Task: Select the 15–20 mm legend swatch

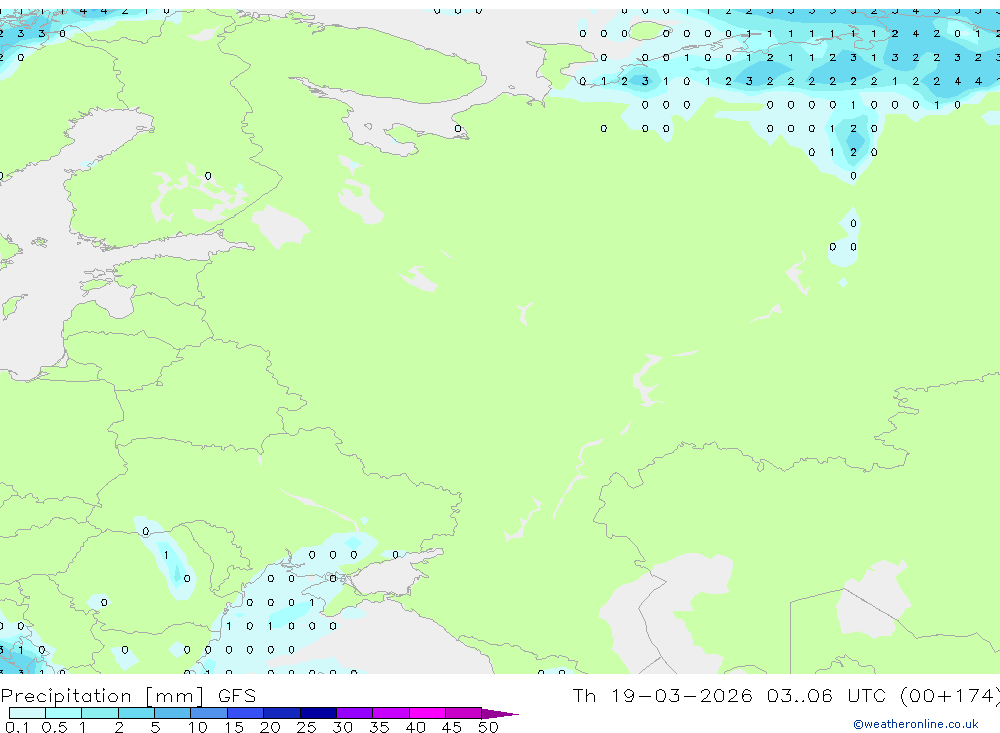Action: pos(246,713)
